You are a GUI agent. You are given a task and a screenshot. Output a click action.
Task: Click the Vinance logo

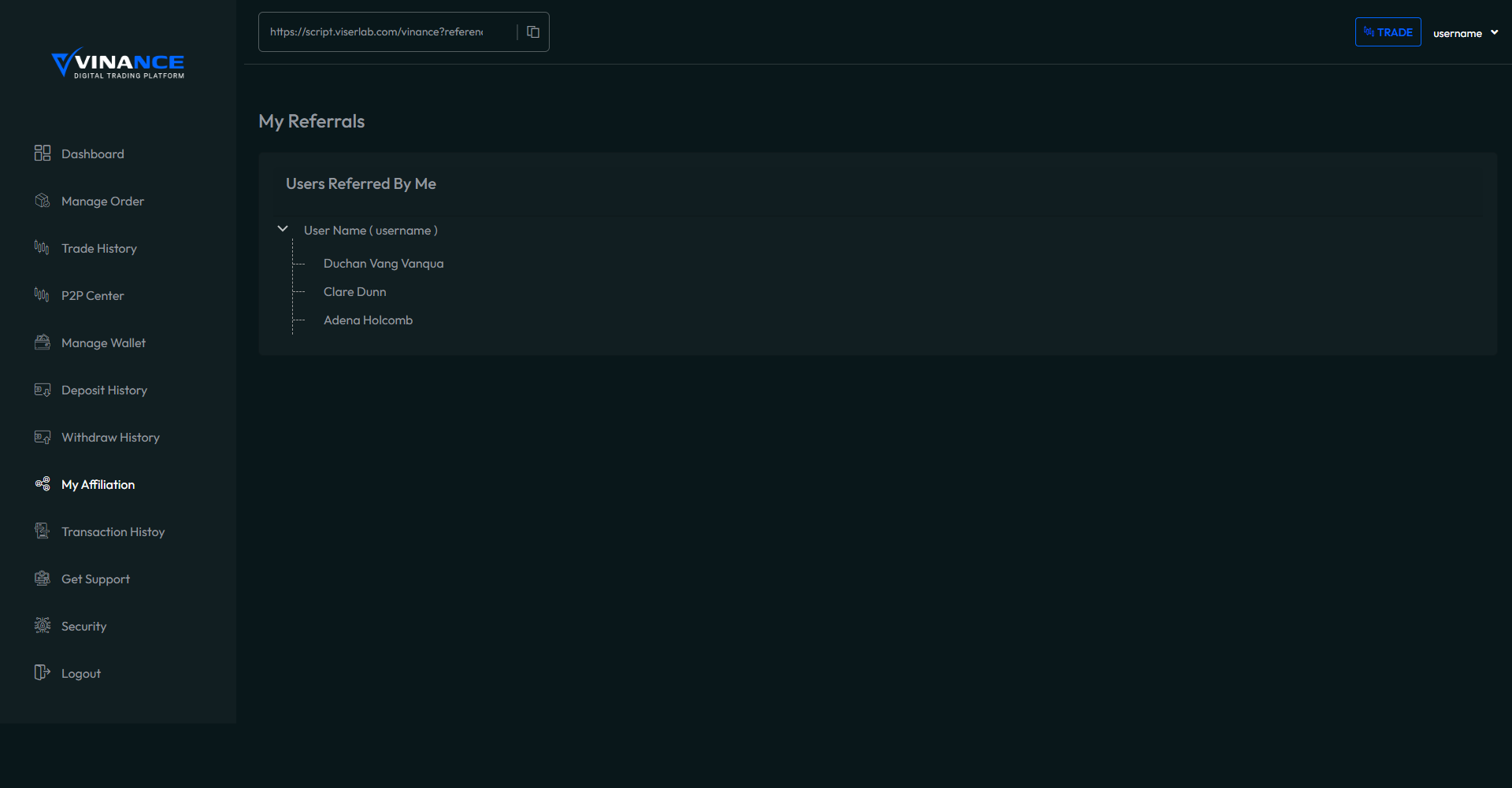click(x=118, y=63)
